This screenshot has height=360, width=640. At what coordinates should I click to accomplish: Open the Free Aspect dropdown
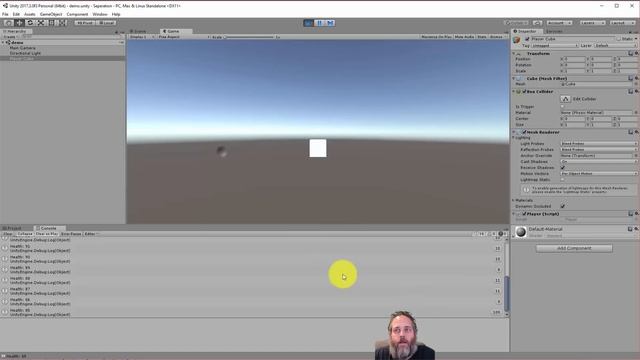[x=184, y=37]
